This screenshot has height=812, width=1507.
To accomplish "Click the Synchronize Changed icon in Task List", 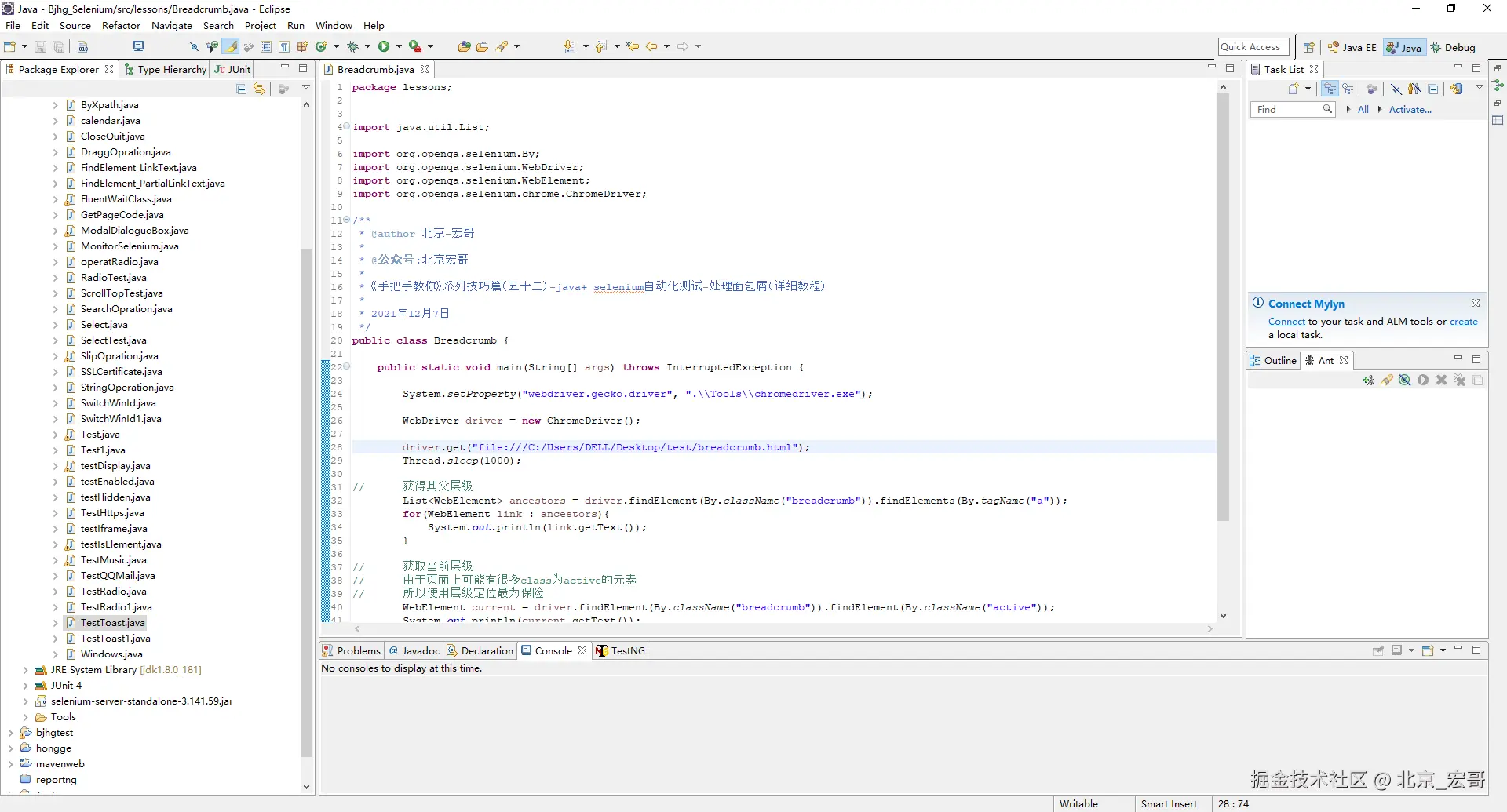I will [x=1457, y=89].
